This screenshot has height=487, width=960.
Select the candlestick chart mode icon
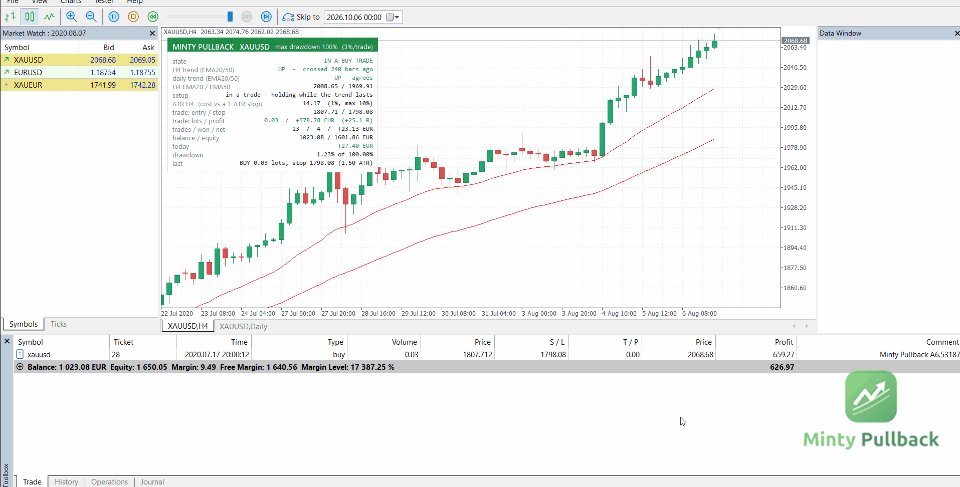coord(29,17)
